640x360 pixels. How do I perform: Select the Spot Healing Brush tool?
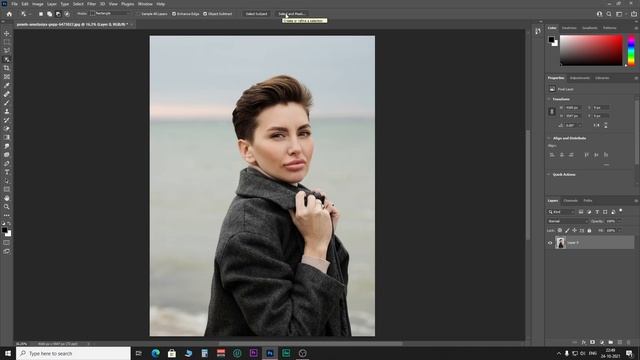(x=7, y=94)
